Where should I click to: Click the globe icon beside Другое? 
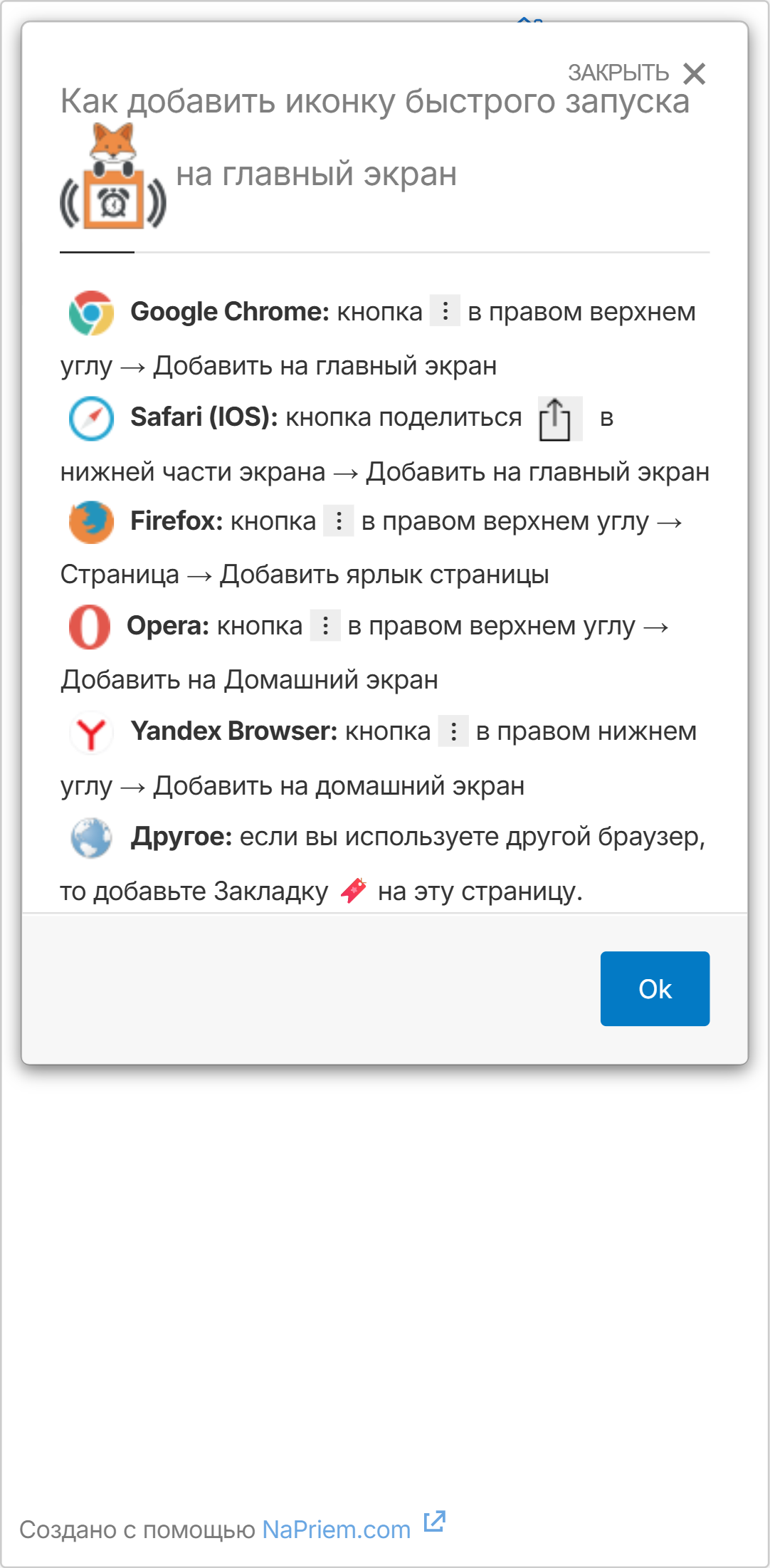[91, 837]
